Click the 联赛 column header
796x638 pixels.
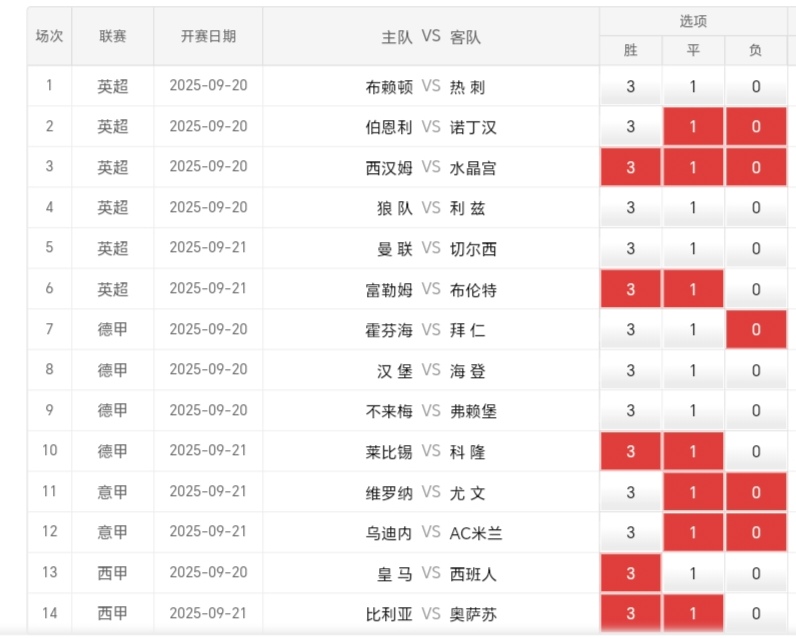point(113,36)
